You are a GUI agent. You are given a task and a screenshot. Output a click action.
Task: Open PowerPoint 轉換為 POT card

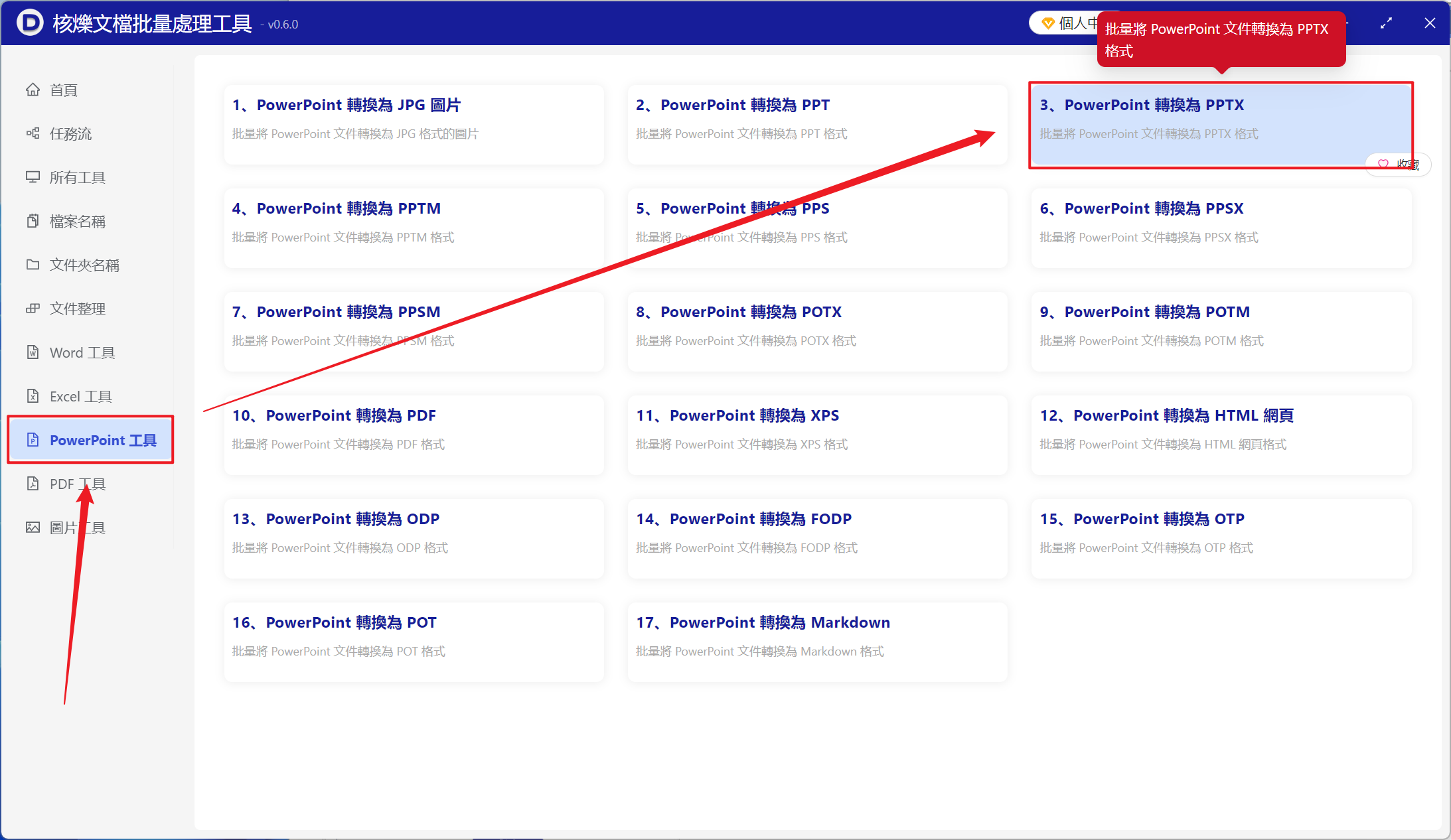[414, 642]
